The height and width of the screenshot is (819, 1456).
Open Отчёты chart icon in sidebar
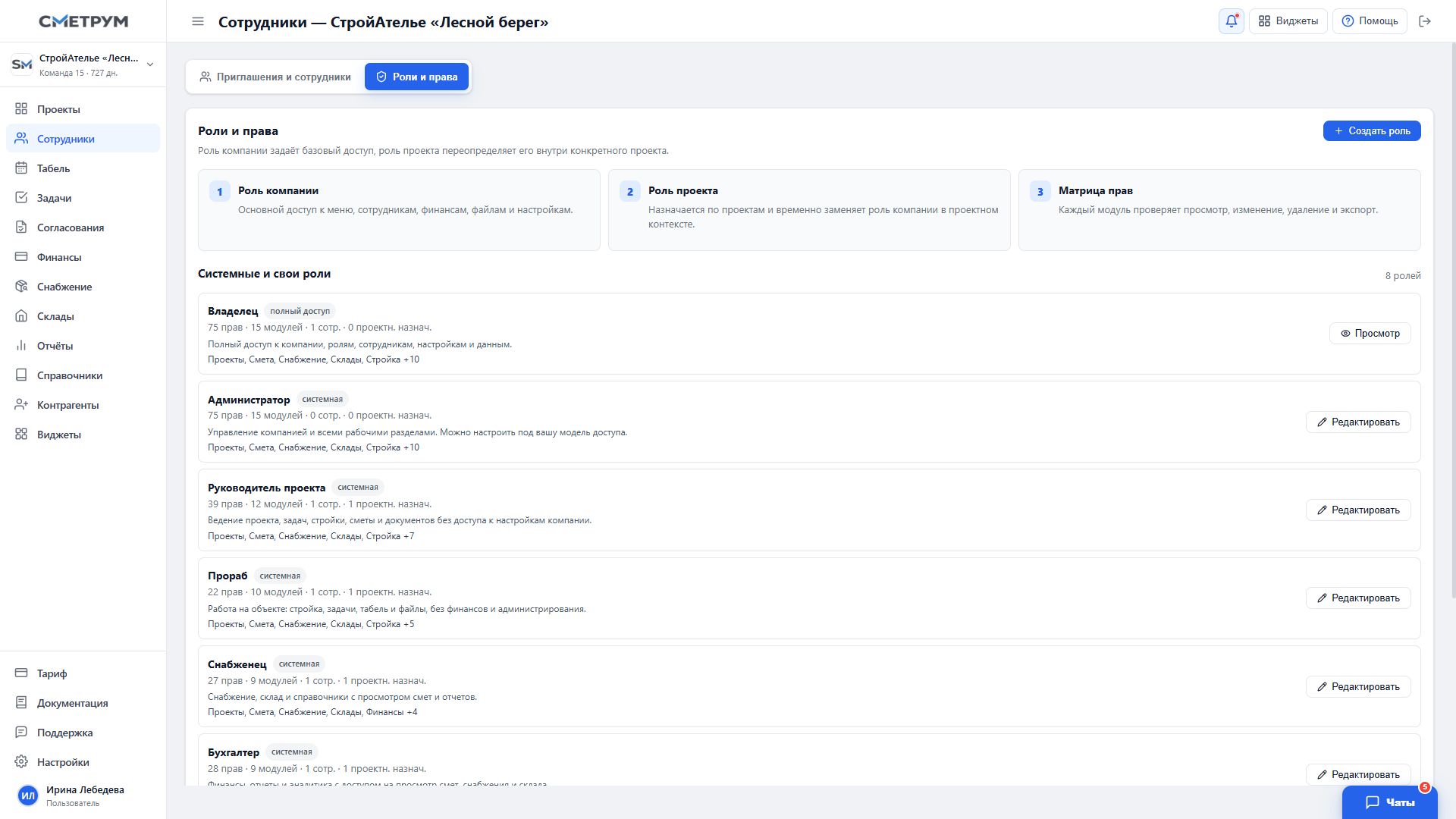[21, 346]
